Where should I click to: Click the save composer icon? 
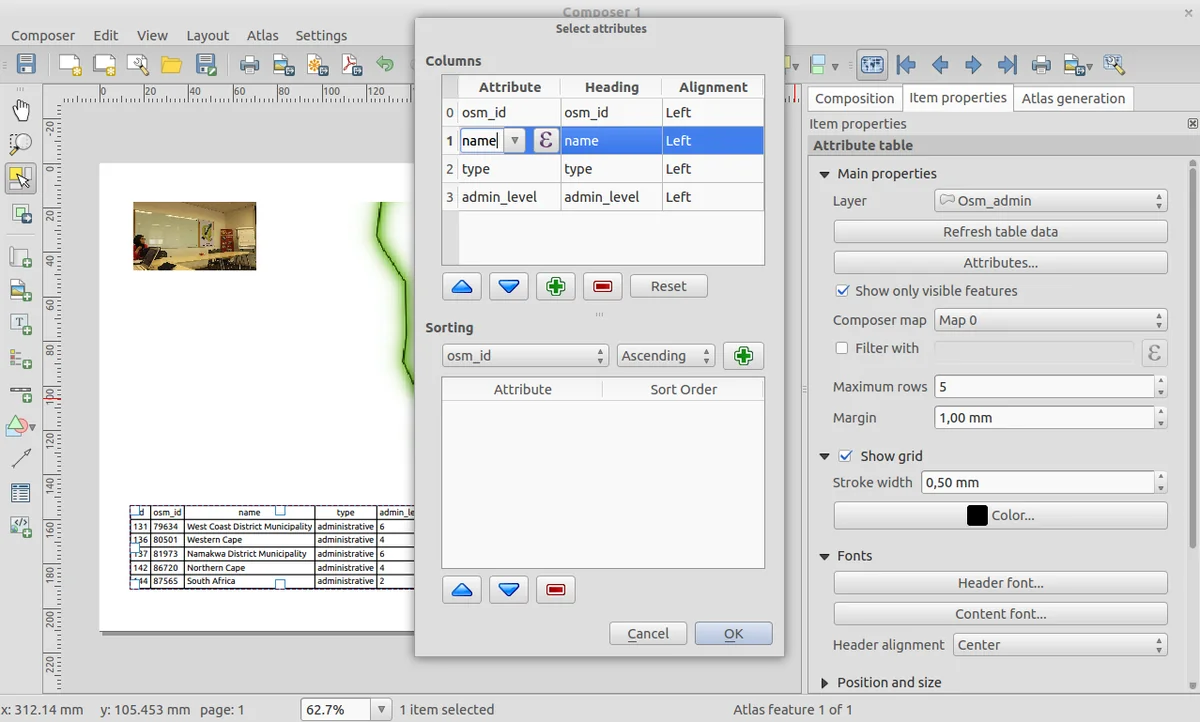[x=26, y=65]
